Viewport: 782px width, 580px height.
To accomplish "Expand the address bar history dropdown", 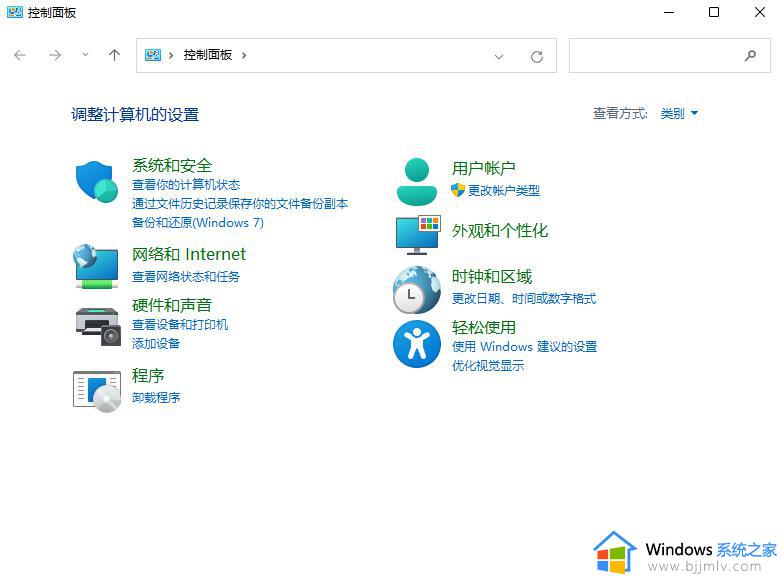I will pyautogui.click(x=498, y=57).
